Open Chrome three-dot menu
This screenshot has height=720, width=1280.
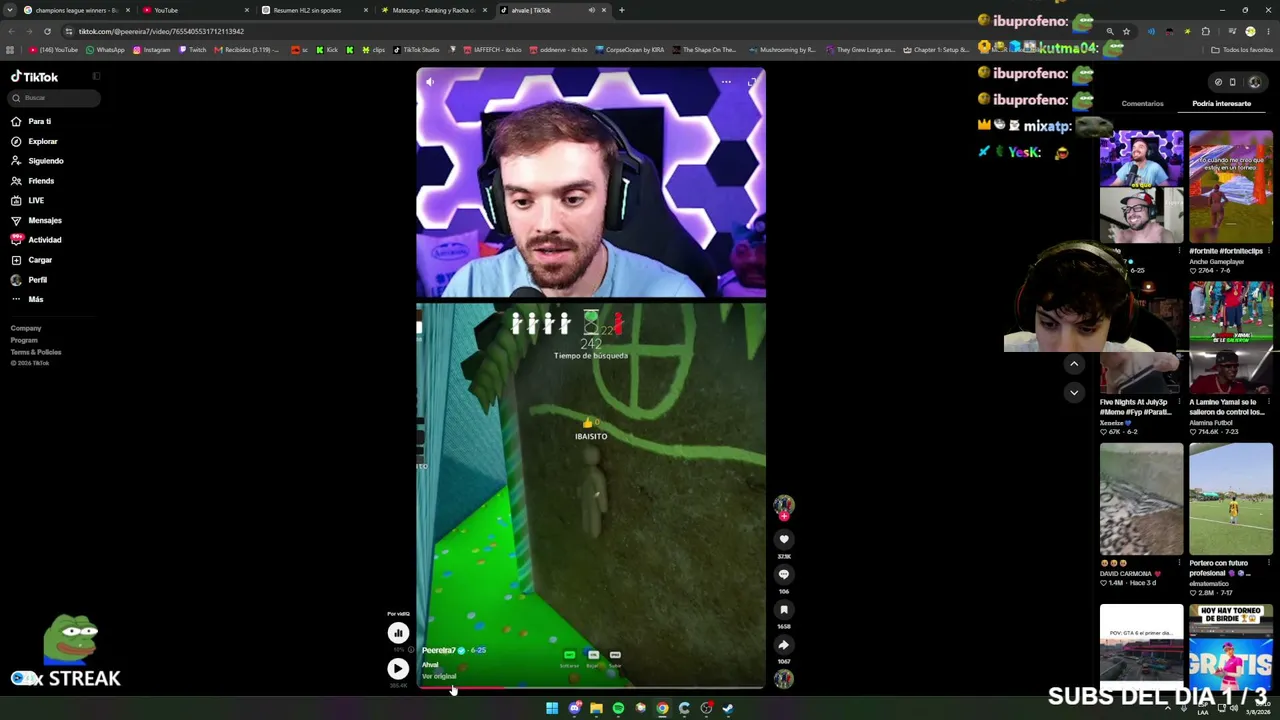[x=1268, y=31]
